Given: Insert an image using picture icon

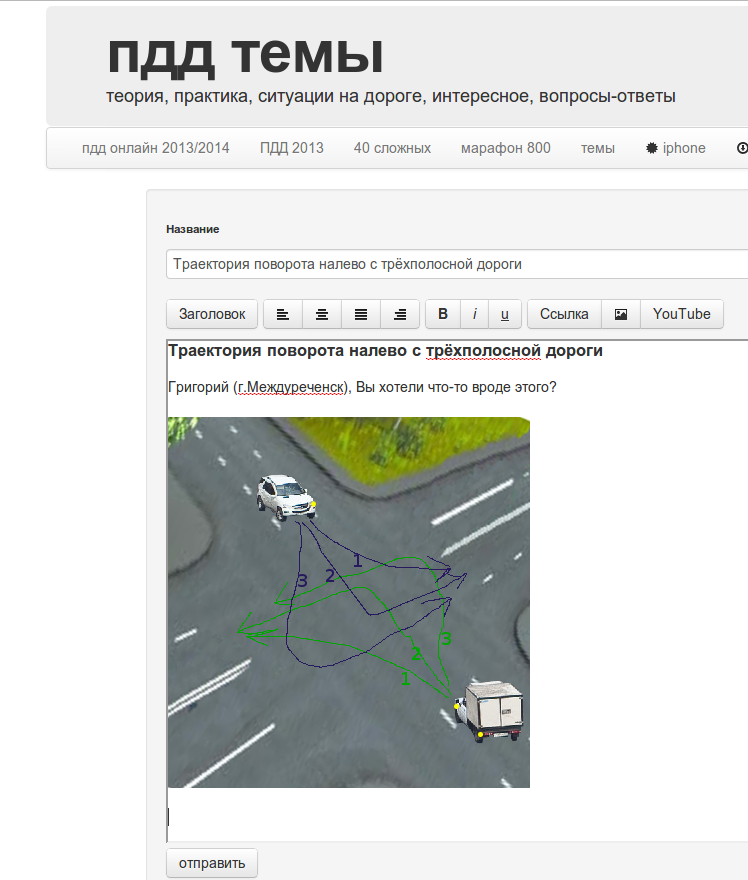Looking at the screenshot, I should pyautogui.click(x=621, y=314).
